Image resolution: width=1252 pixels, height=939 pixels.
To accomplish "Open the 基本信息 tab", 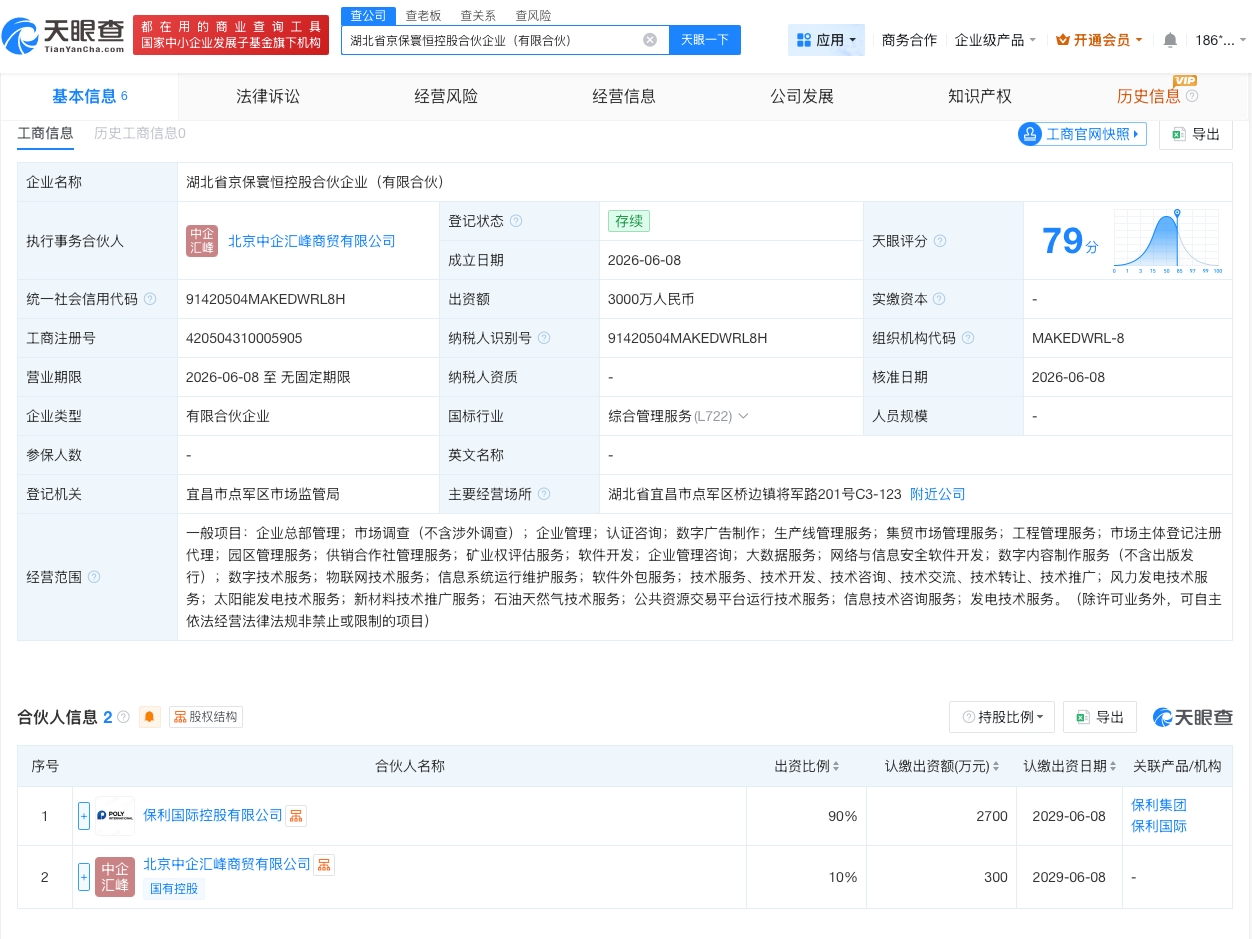I will [90, 96].
